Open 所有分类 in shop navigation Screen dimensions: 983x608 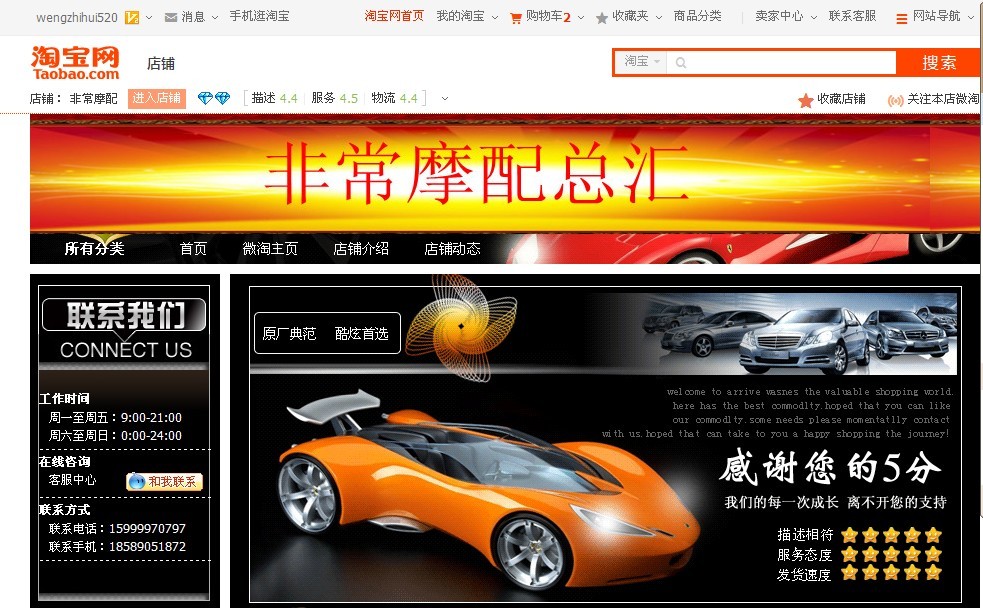click(94, 249)
